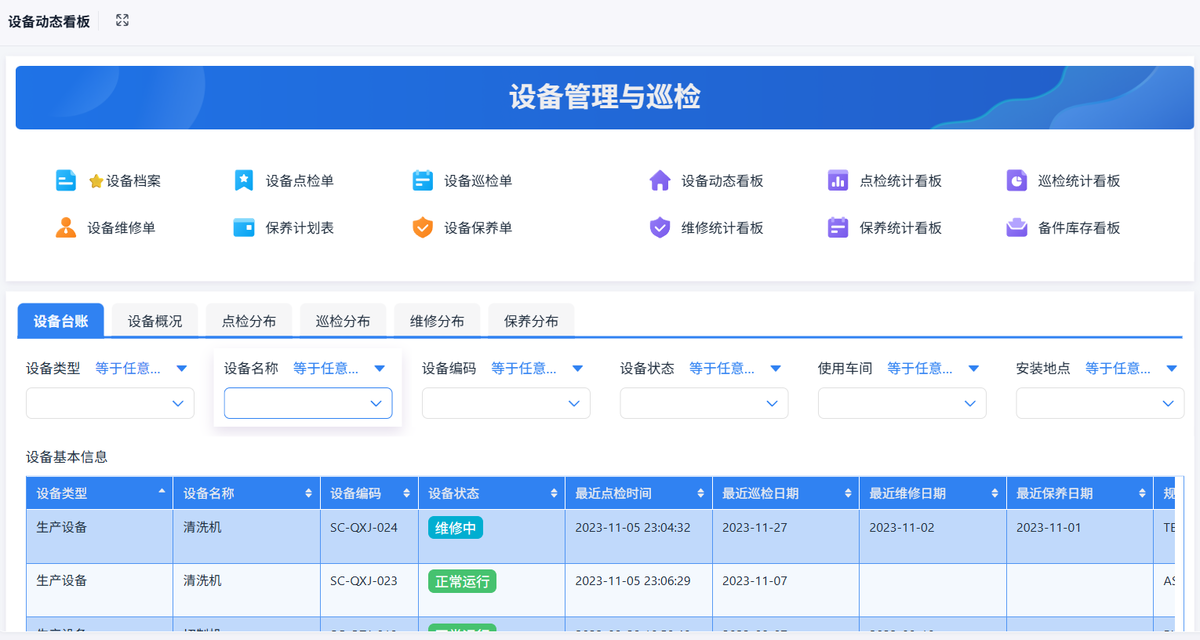Click the 设备动态看板 home icon

tap(660, 181)
